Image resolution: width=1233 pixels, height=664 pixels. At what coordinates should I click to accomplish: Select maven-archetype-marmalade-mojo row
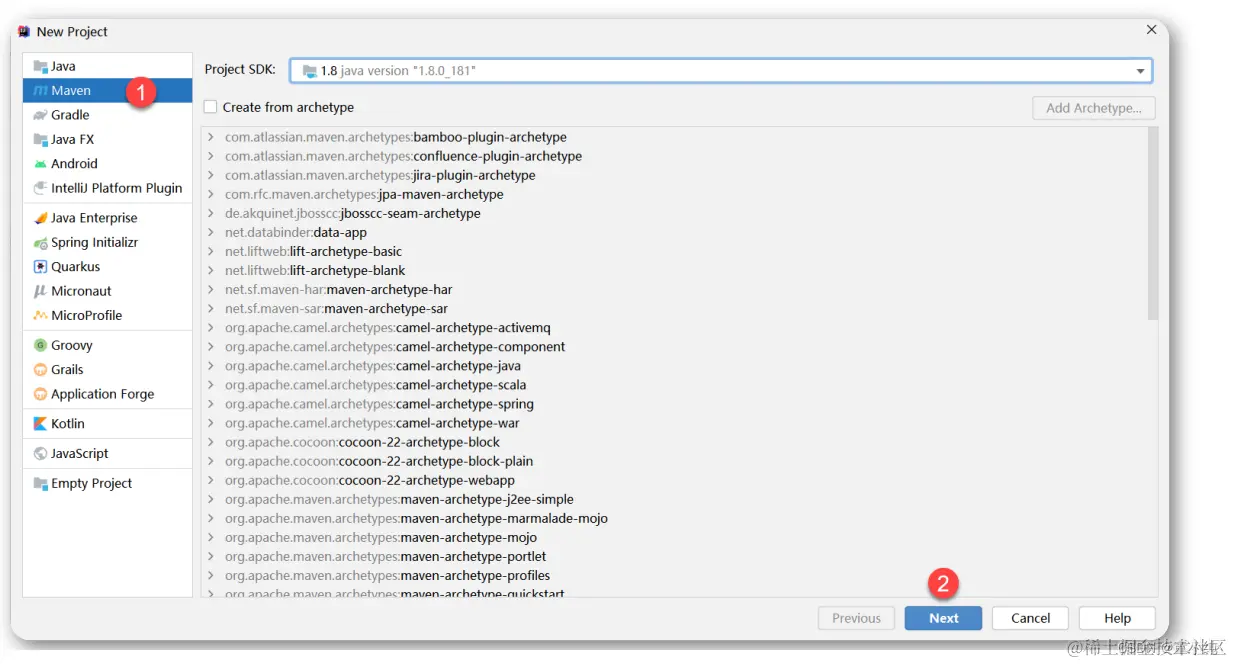[x=674, y=518]
